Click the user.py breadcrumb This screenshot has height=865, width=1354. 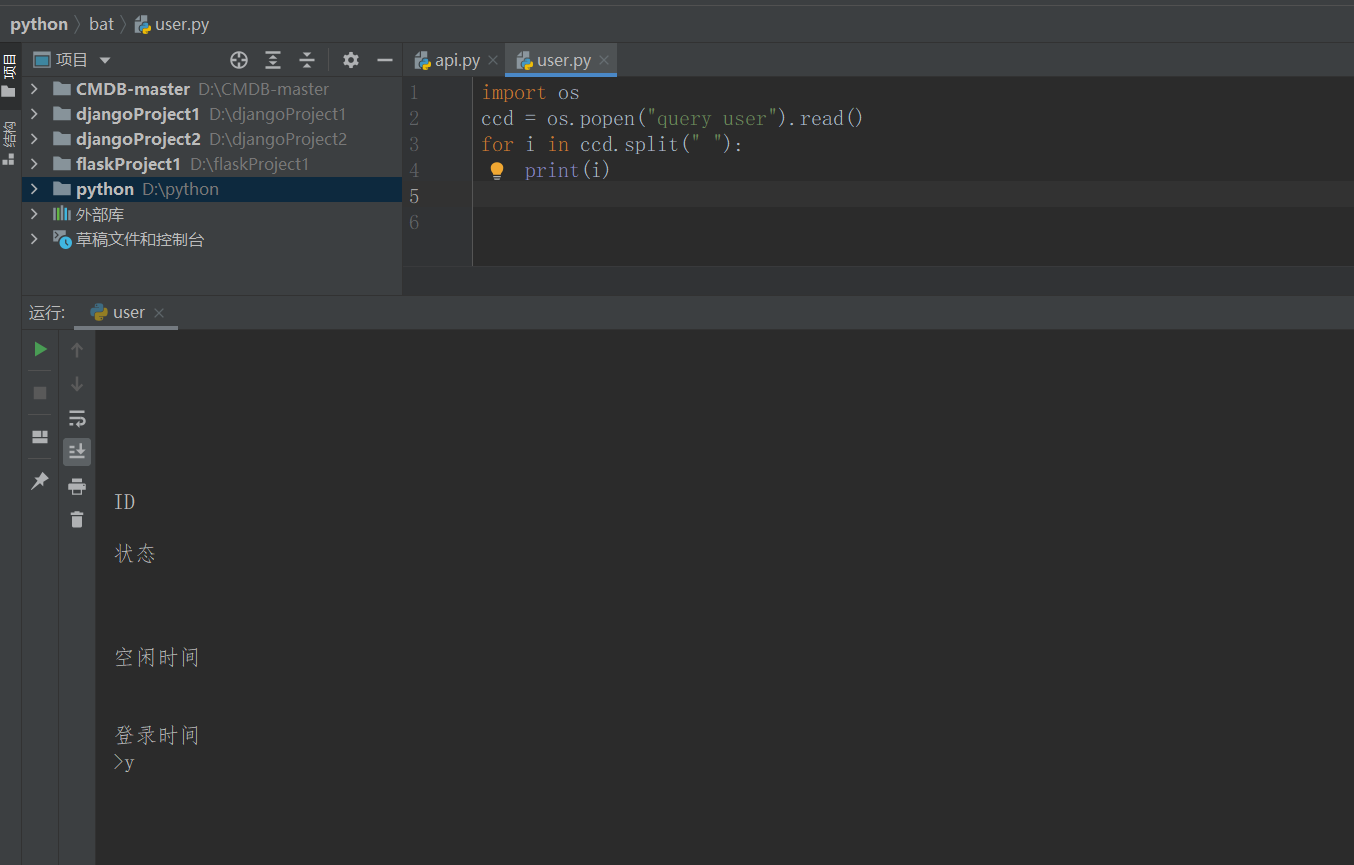point(172,24)
